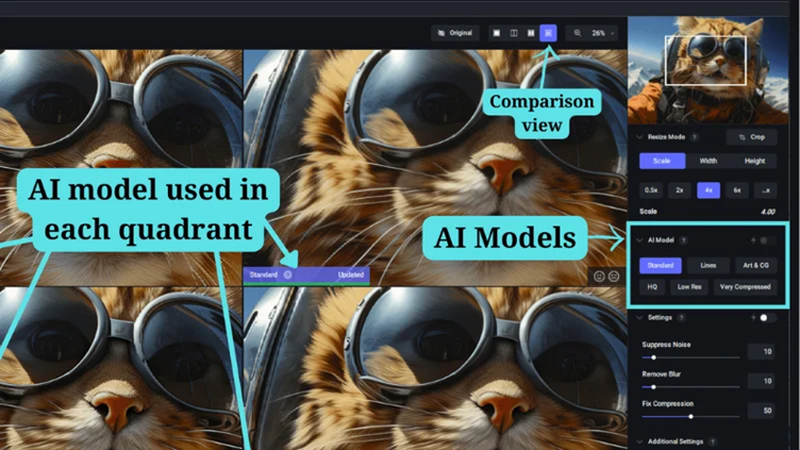Click the zoom magnifier icon
800x450 pixels.
tap(577, 33)
